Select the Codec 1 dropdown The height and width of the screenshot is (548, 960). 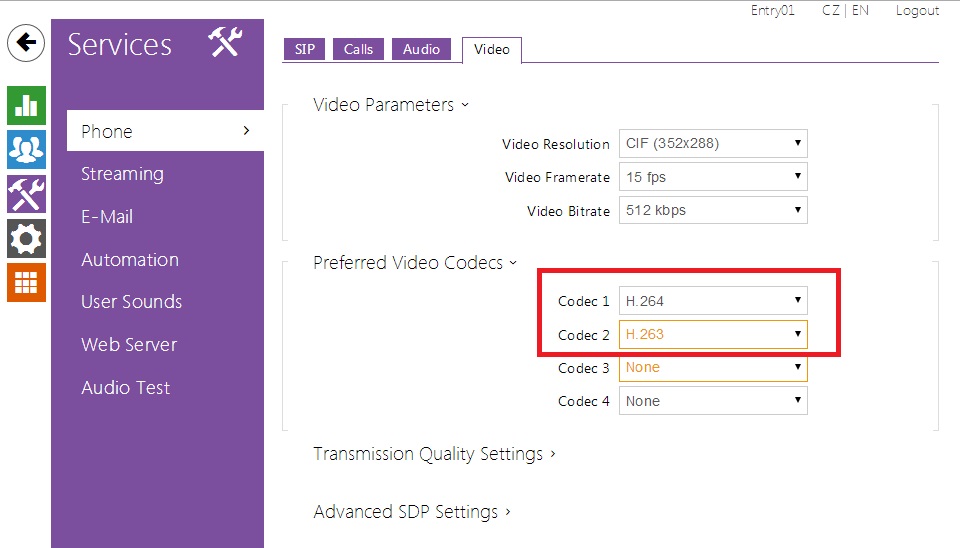[x=712, y=300]
